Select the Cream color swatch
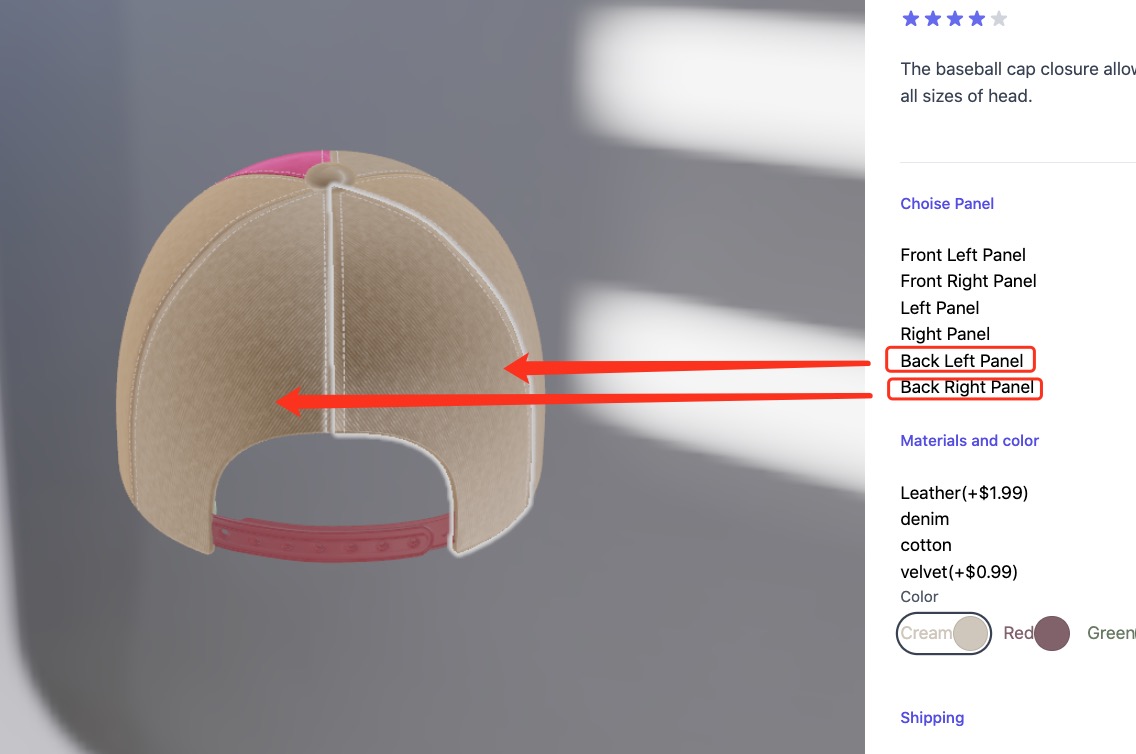This screenshot has width=1136, height=754. (x=943, y=633)
